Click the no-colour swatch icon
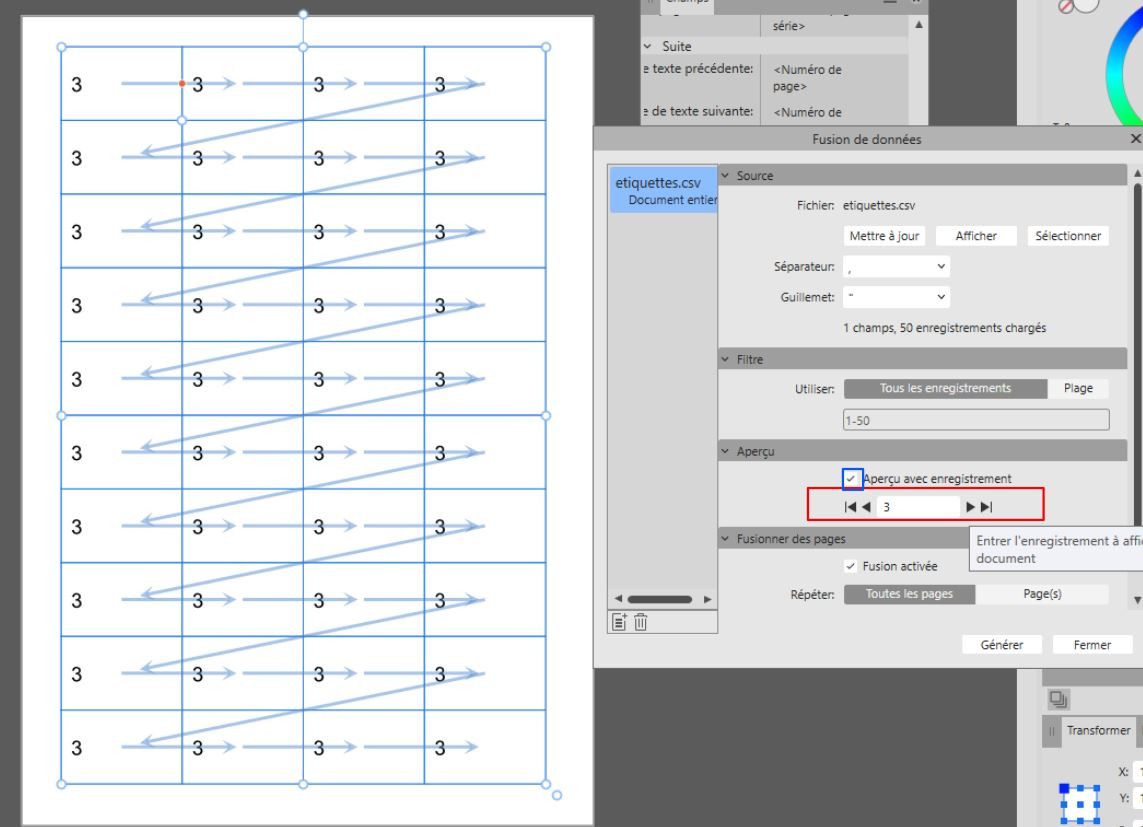The image size is (1143, 827). 1066,7
